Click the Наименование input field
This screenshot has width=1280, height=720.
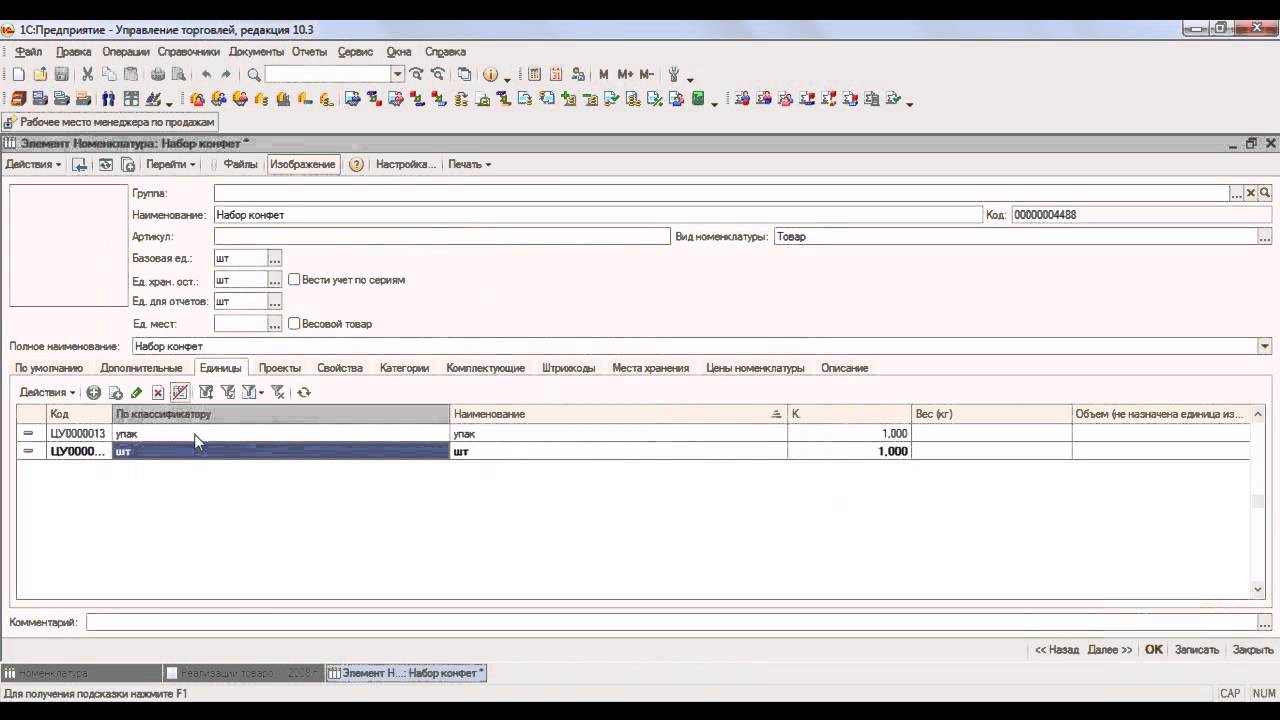tap(598, 215)
